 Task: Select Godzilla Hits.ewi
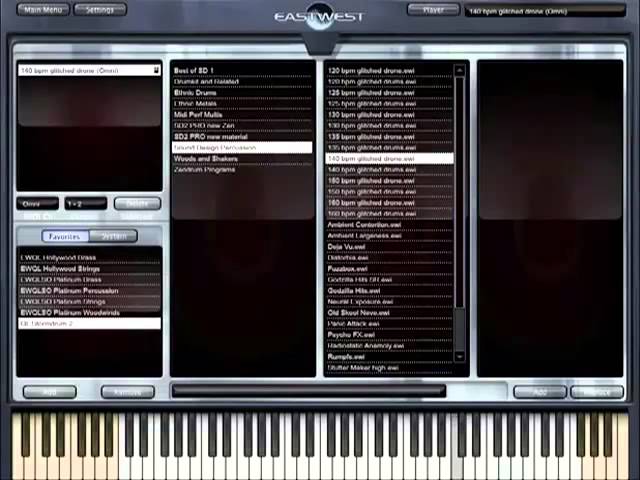[x=389, y=291]
